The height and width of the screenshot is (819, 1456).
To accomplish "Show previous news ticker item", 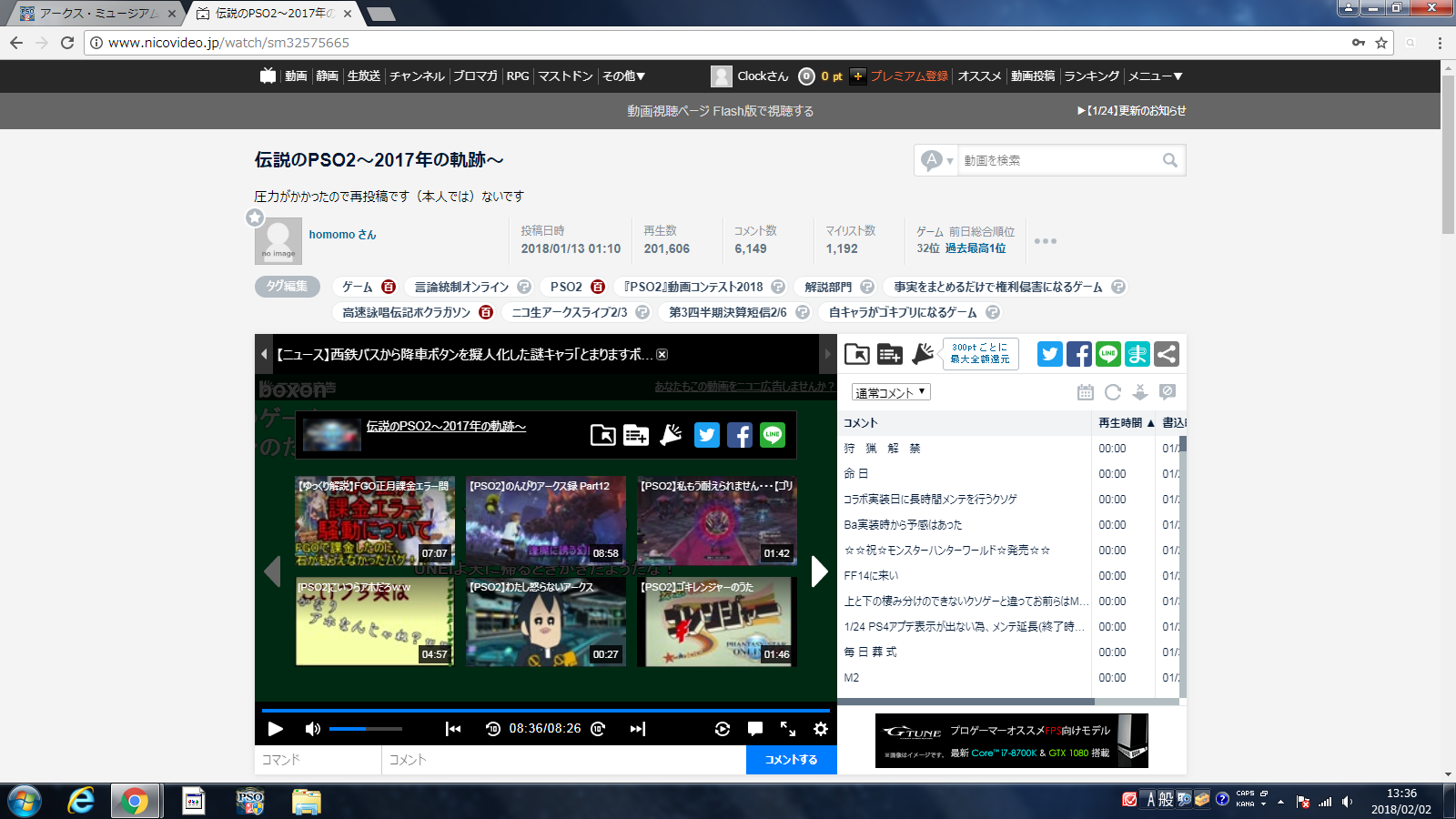I will pos(264,354).
